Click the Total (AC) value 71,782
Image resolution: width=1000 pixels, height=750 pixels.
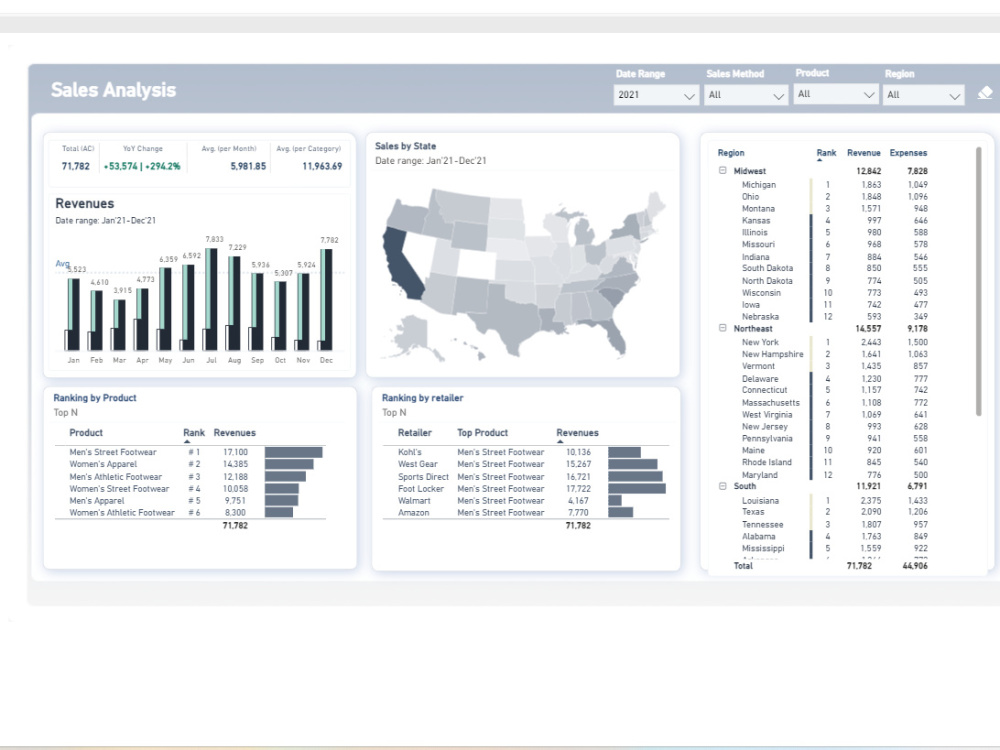(x=75, y=166)
